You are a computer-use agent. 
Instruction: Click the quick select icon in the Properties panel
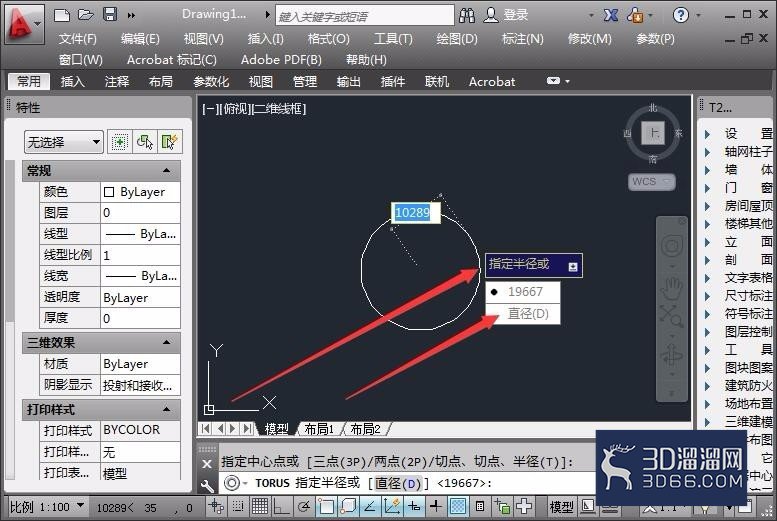pos(169,142)
